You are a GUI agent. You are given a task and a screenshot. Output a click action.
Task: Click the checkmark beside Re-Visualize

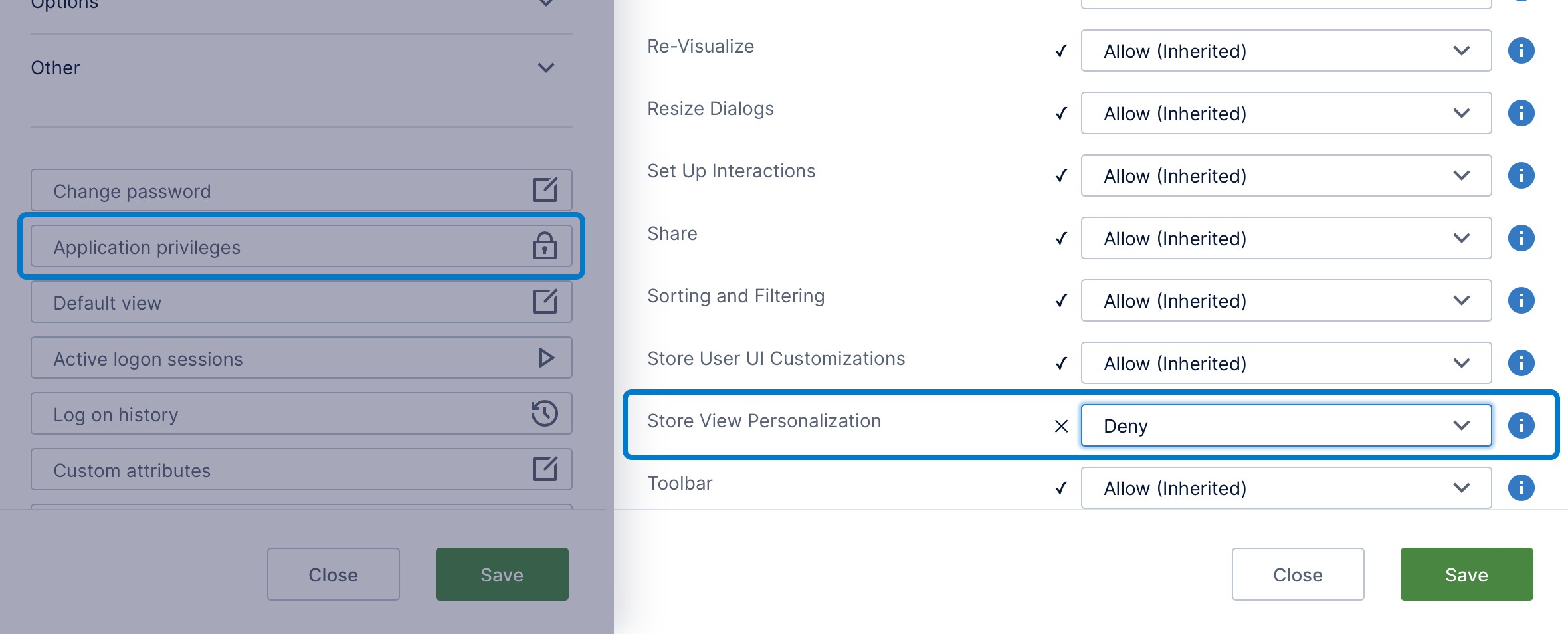click(1060, 51)
